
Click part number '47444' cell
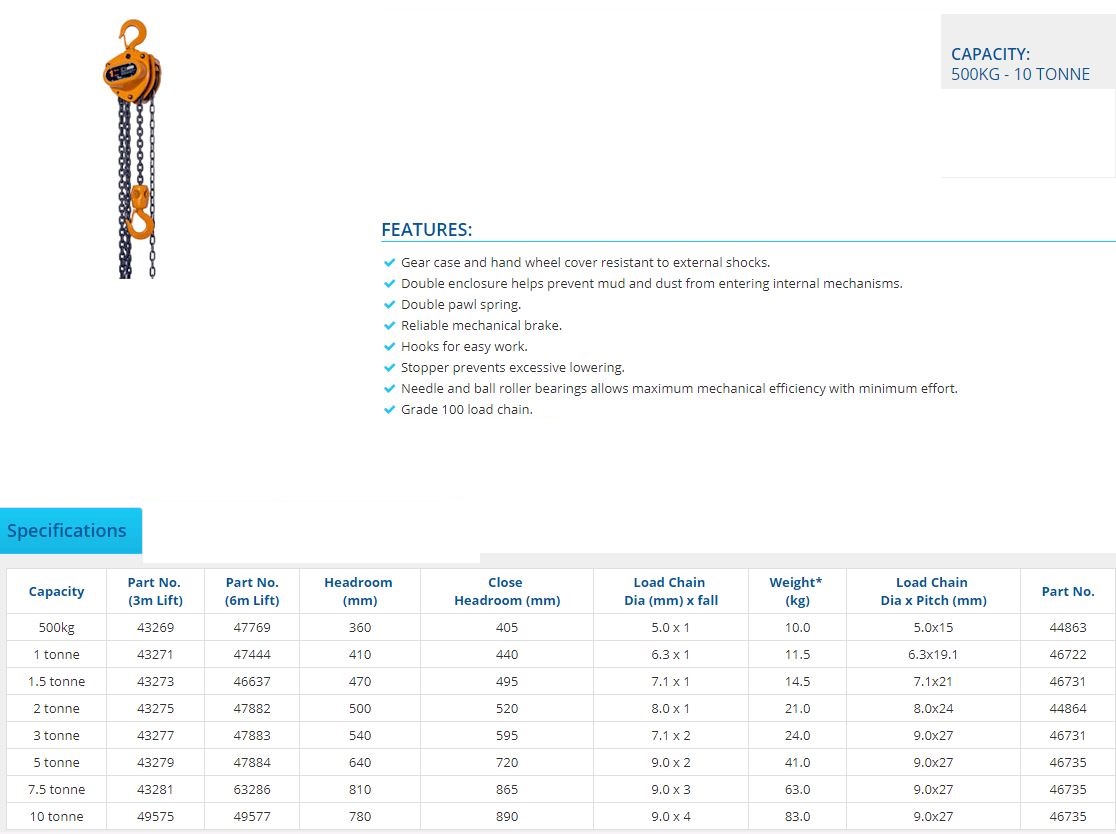tap(252, 655)
